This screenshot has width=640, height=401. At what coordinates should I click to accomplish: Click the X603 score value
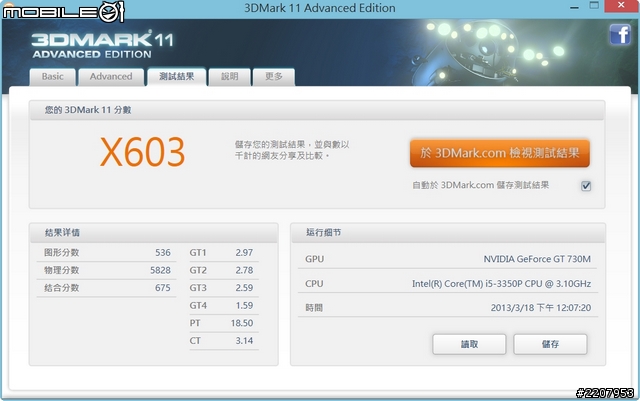point(142,152)
